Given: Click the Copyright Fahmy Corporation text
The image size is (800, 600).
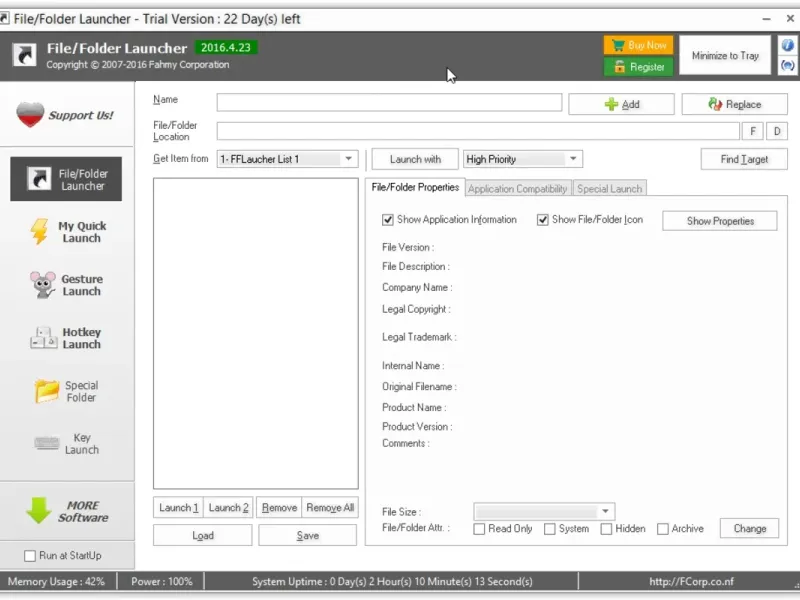Looking at the screenshot, I should 138,65.
